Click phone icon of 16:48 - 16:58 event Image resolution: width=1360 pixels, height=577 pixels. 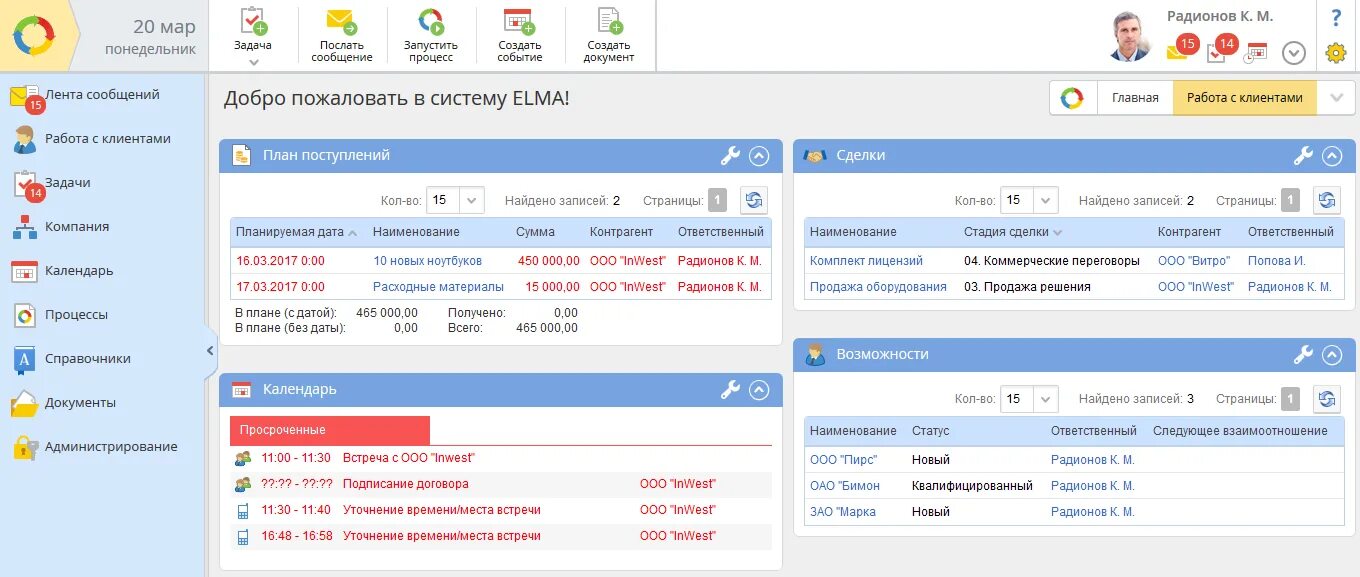[242, 536]
